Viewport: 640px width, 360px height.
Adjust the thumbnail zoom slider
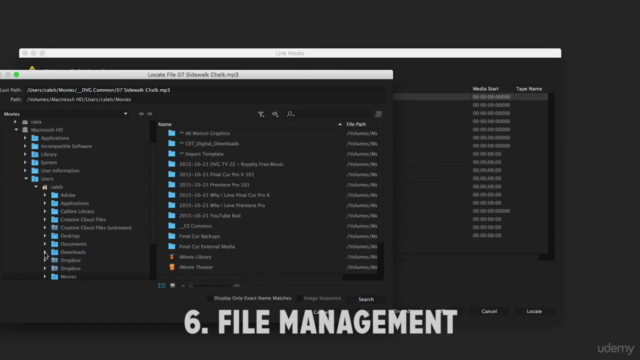pos(209,286)
